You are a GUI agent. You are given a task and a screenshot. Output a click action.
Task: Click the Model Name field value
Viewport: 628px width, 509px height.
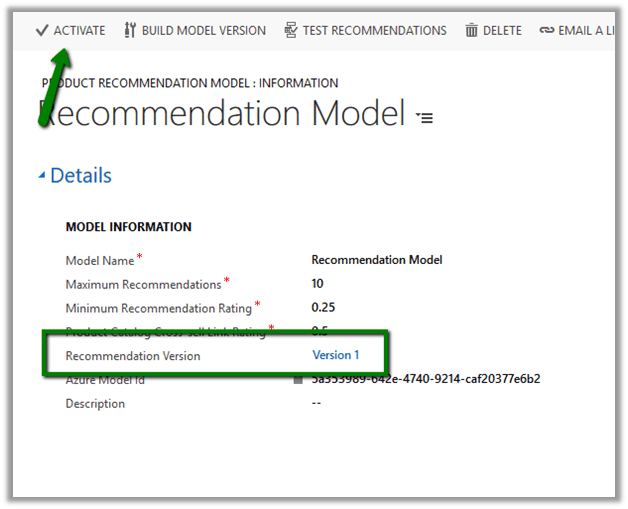[x=377, y=260]
